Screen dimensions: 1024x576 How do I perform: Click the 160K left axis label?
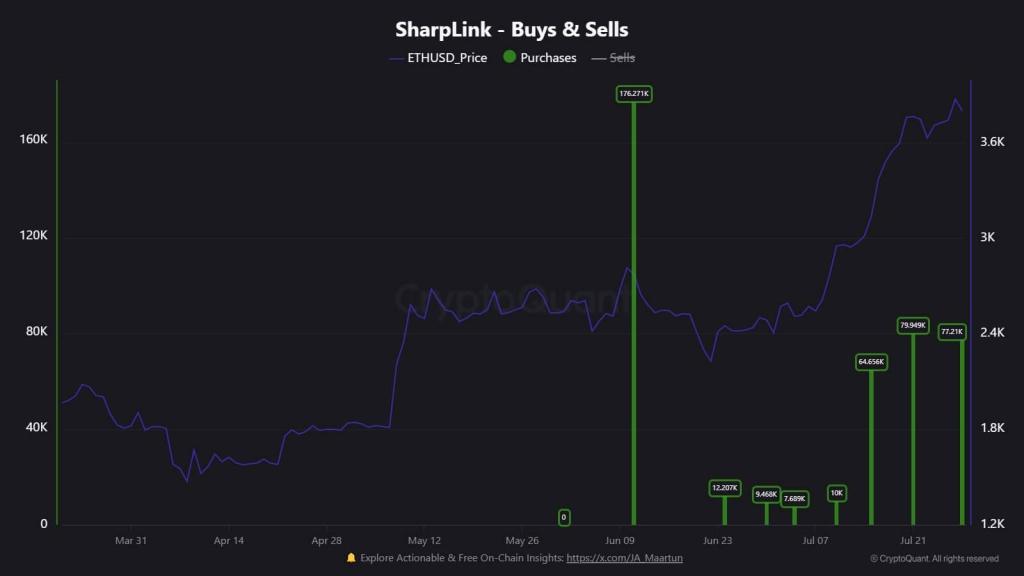pos(33,139)
